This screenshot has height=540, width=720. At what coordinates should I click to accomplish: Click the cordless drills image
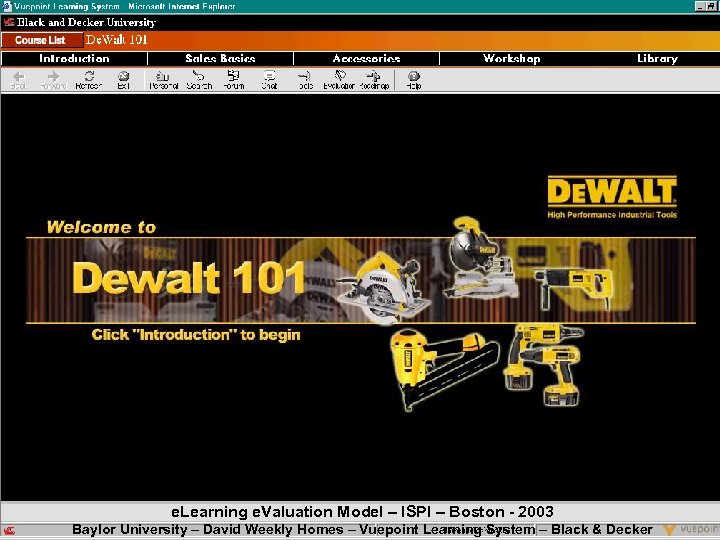[x=544, y=364]
